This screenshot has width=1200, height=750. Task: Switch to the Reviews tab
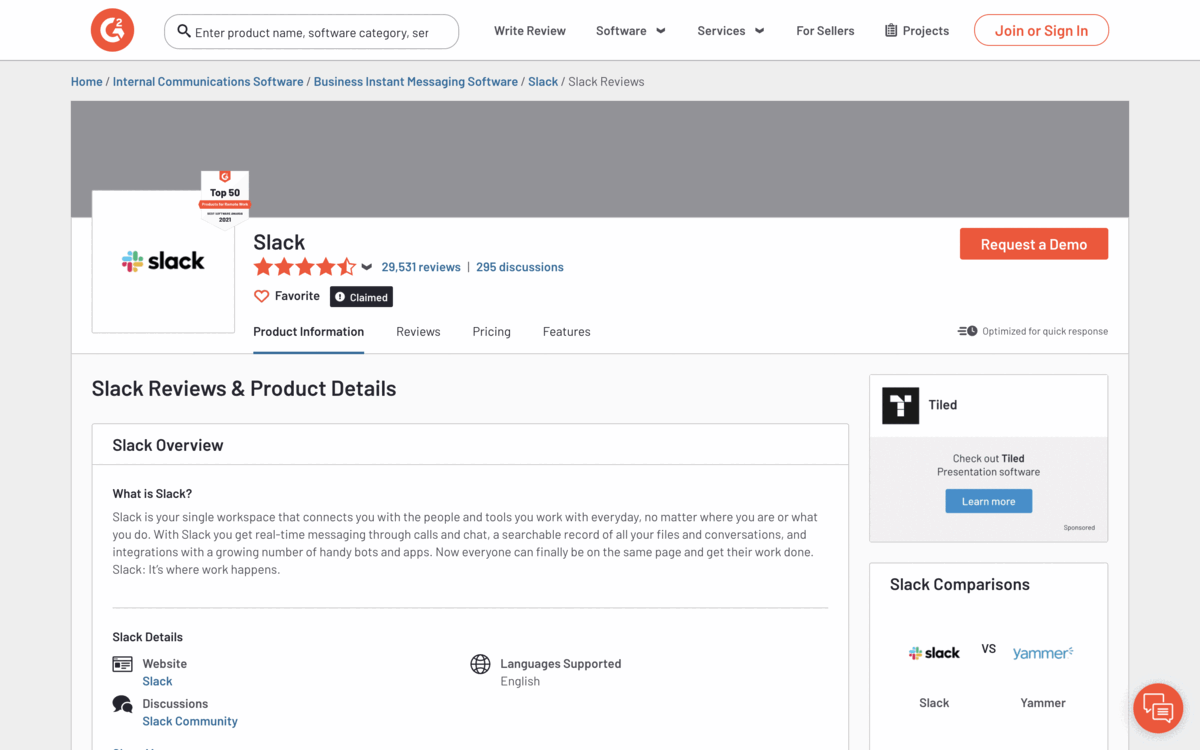[x=418, y=332]
